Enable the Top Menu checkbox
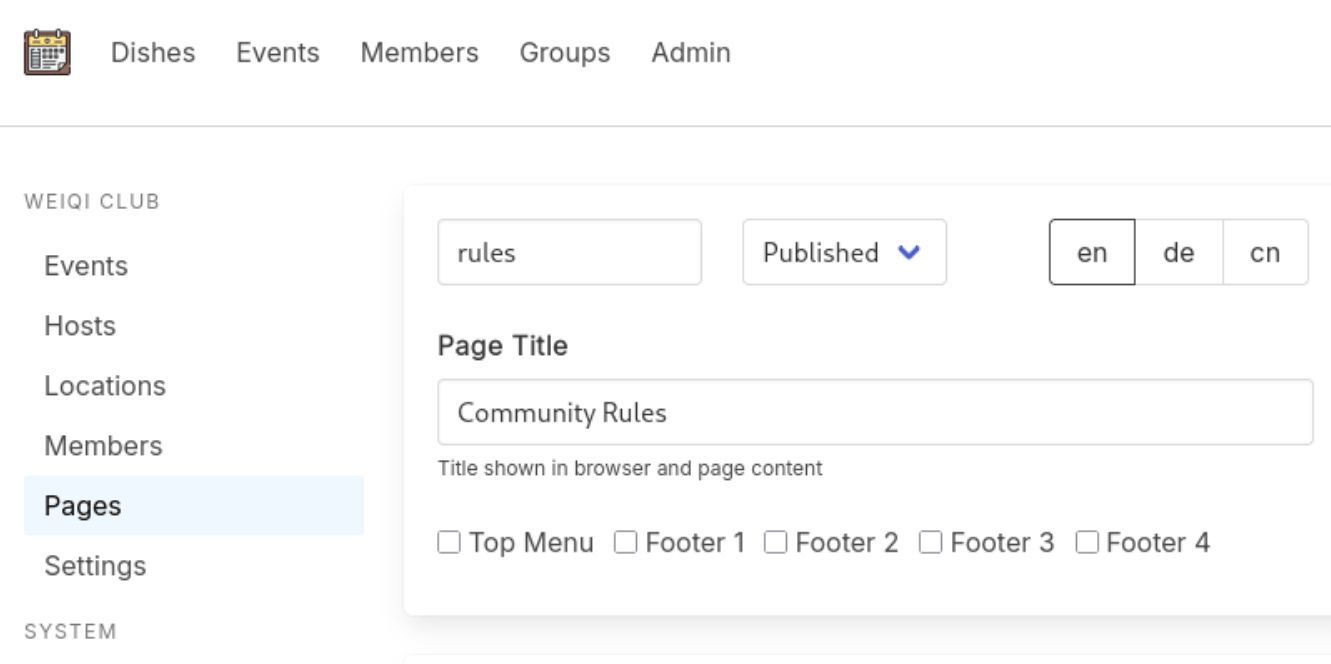The width and height of the screenshot is (1331, 664). click(448, 543)
